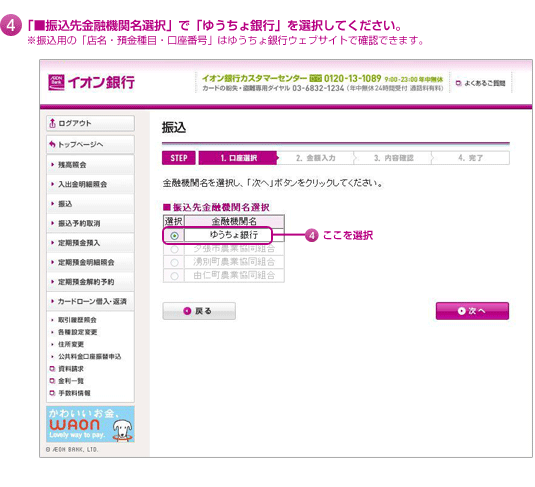Select the 湧別町農業協同組合 radio button
This screenshot has height=487, width=535.
coord(174,262)
